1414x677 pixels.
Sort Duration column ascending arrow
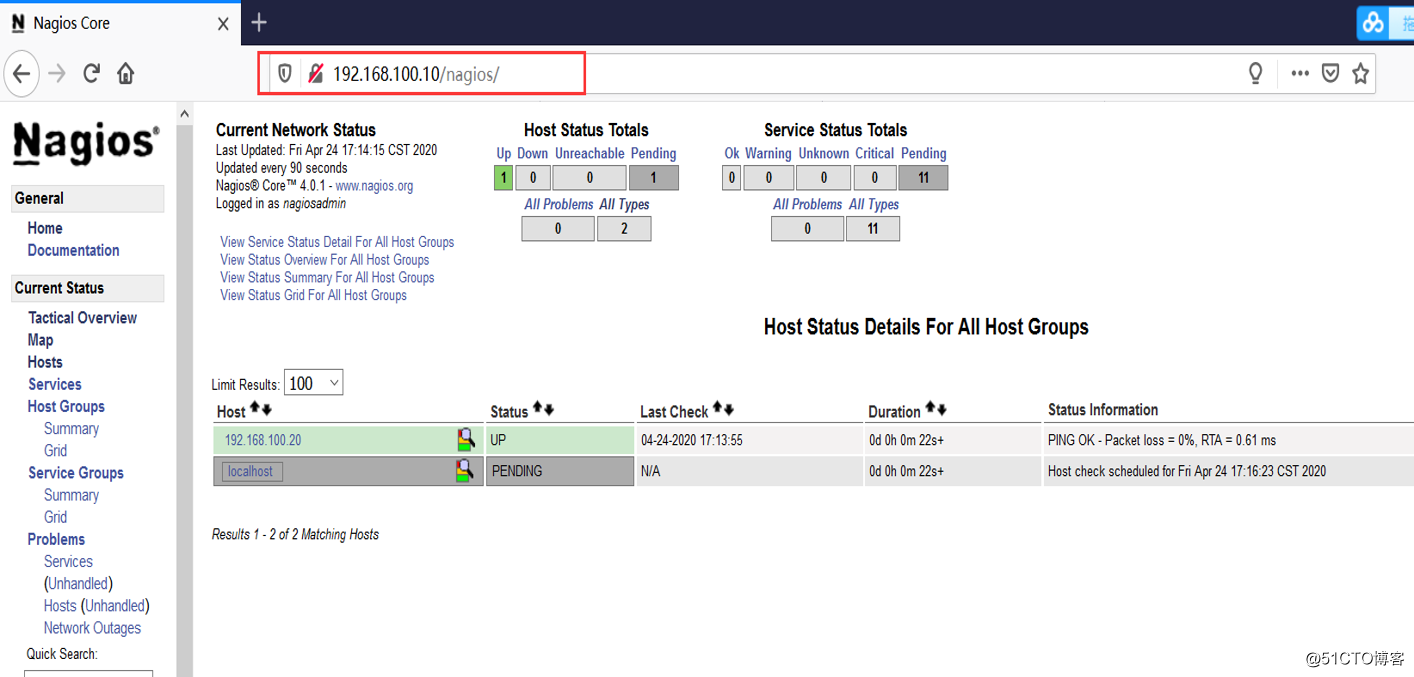[x=930, y=409]
